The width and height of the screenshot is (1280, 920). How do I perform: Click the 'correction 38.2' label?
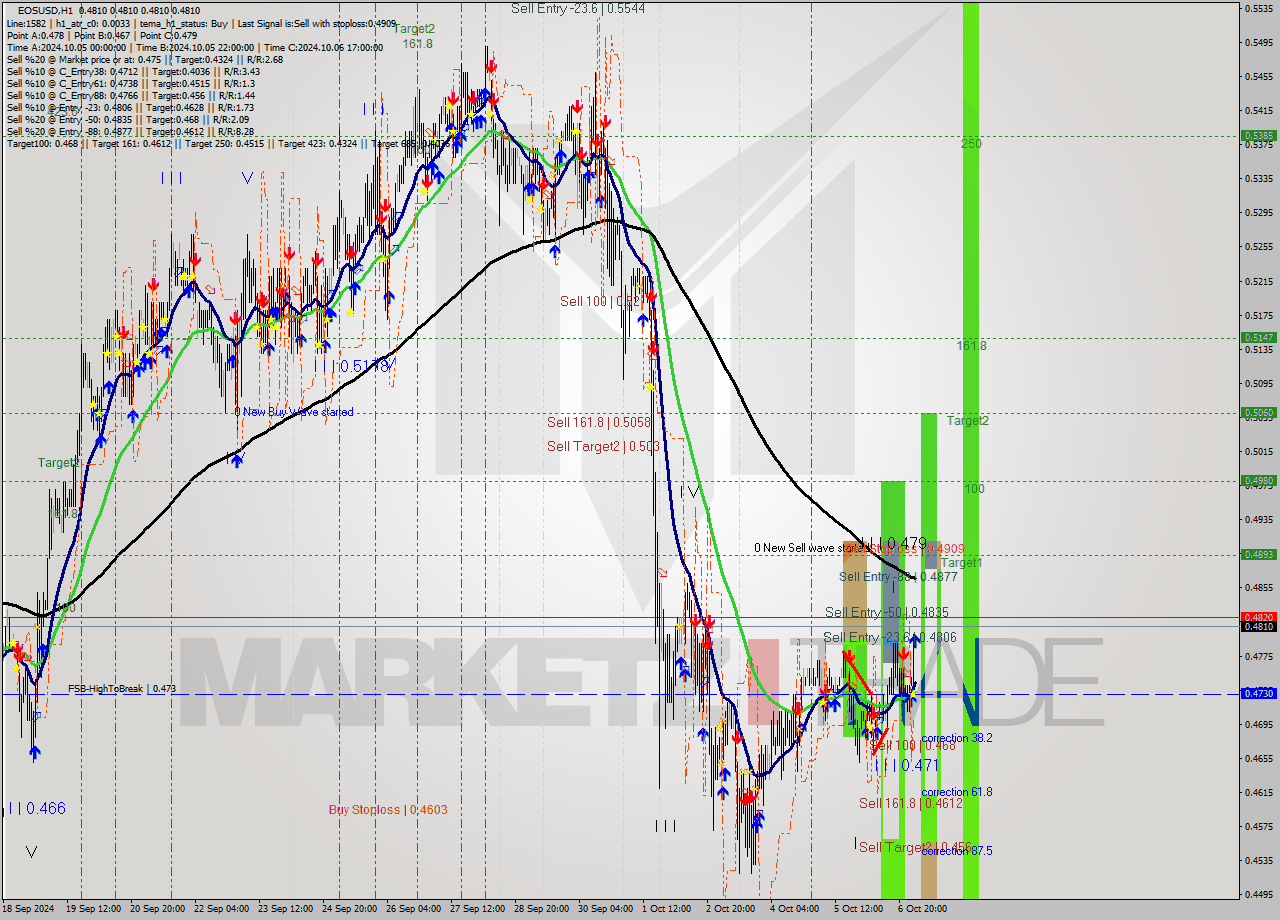pyautogui.click(x=957, y=738)
